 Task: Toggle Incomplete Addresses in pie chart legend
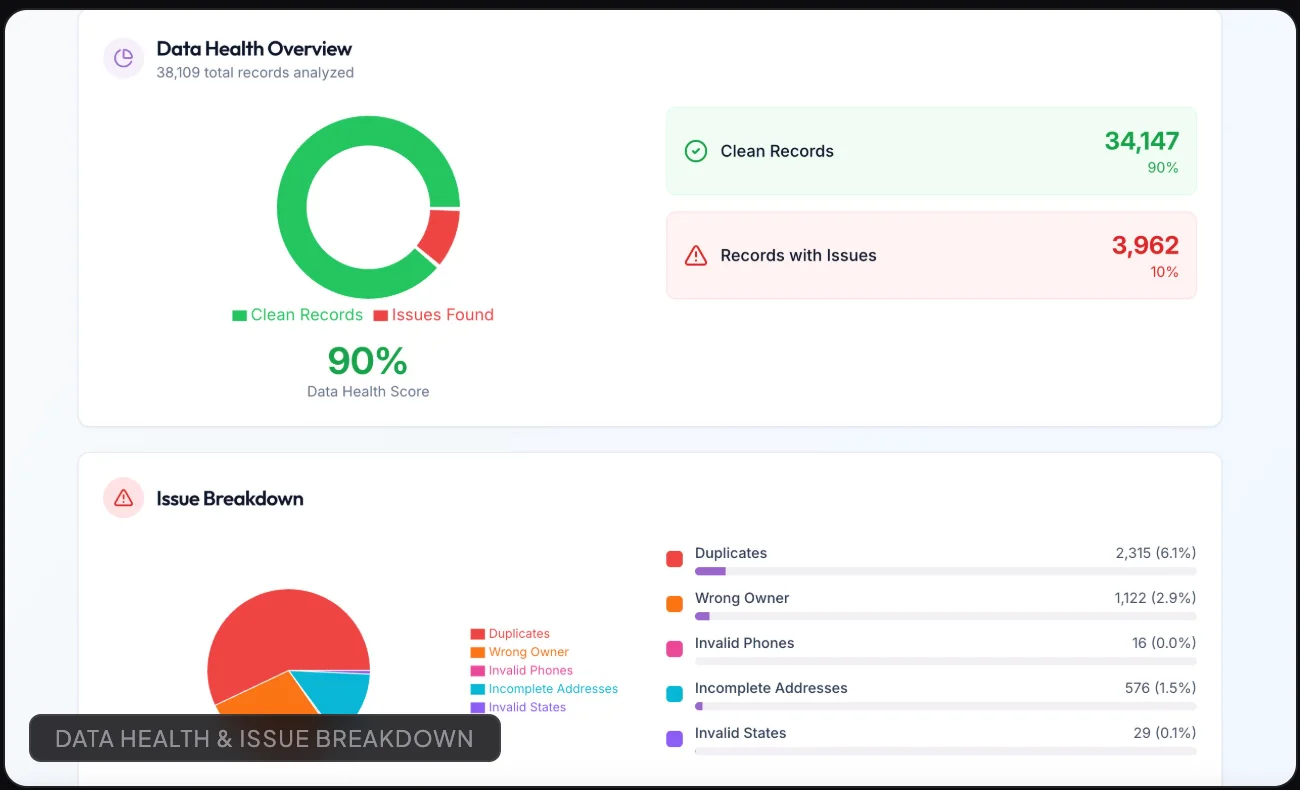(x=544, y=689)
